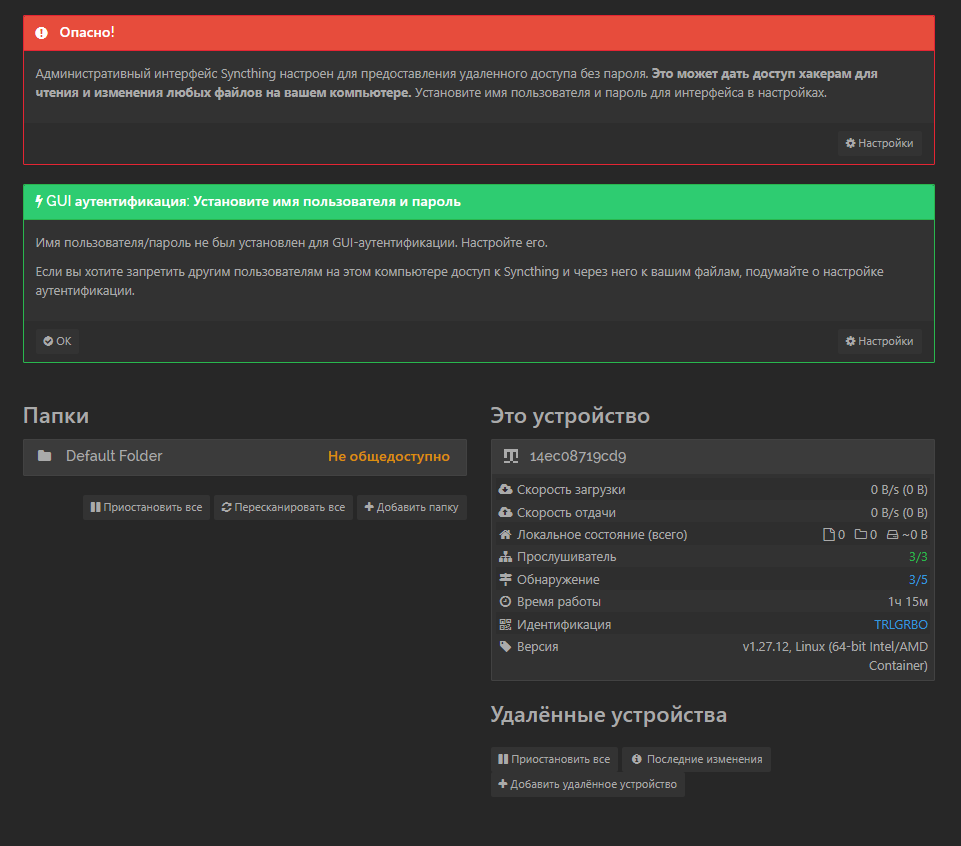Add a new folder via Добавить папку

pyautogui.click(x=411, y=508)
